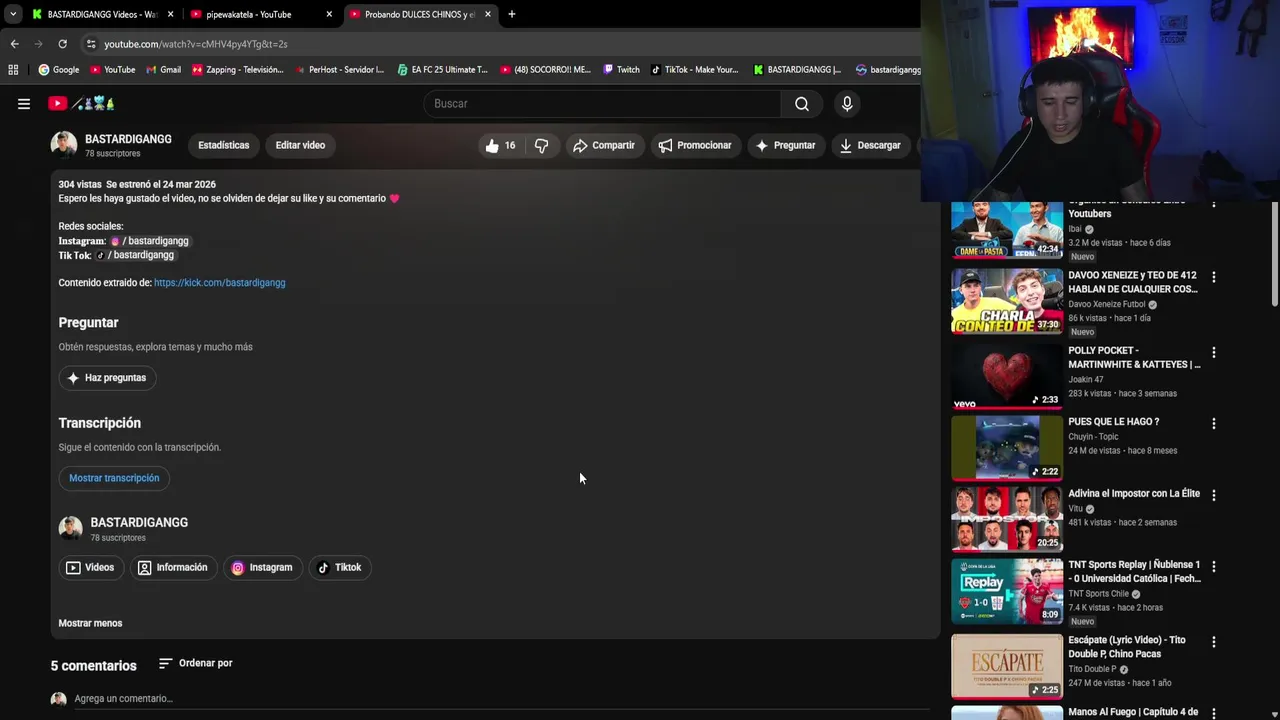
Task: Open the kick.com/bastardigangg link
Action: (x=219, y=283)
